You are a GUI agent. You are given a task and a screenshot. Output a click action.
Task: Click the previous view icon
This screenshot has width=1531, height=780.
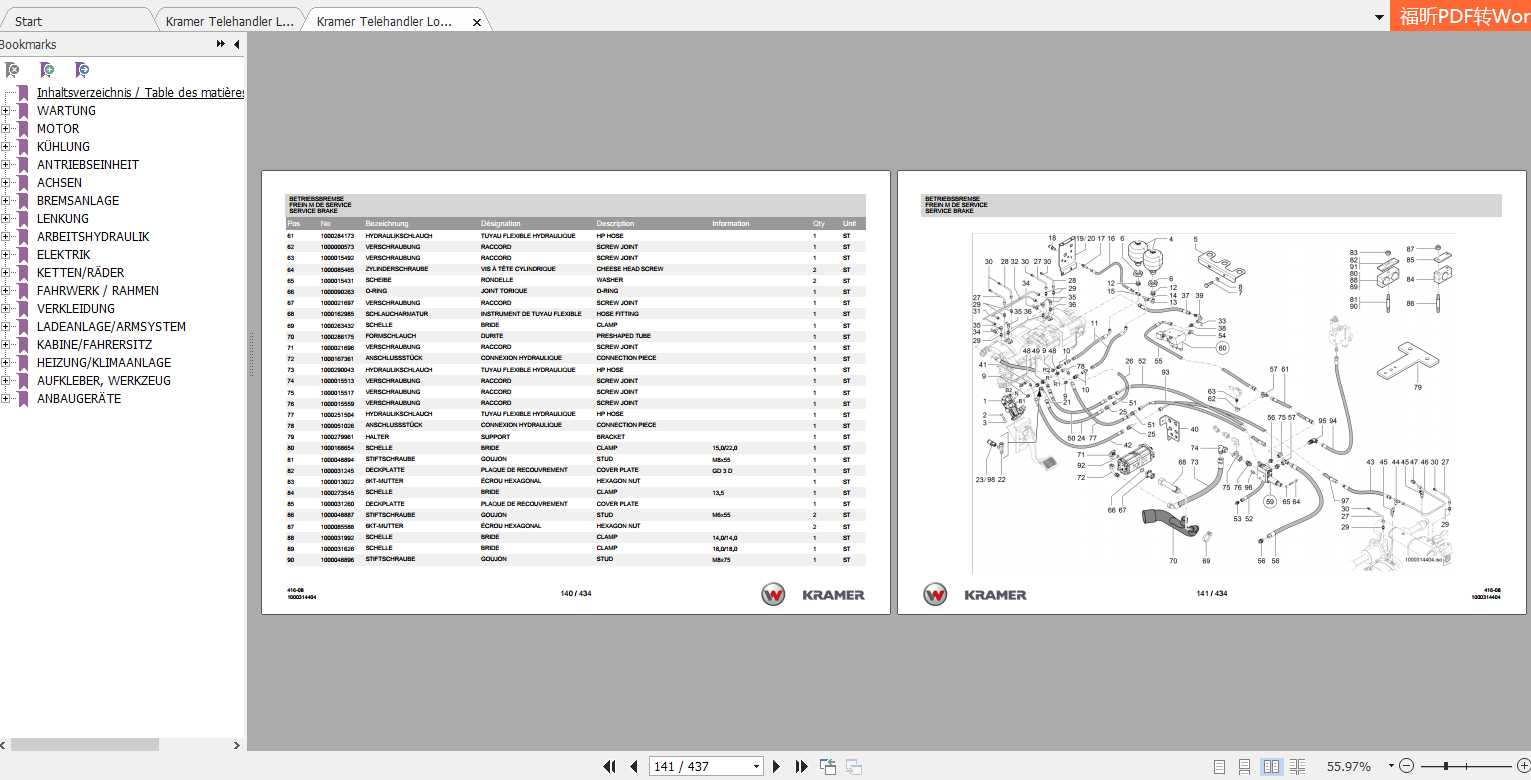828,766
